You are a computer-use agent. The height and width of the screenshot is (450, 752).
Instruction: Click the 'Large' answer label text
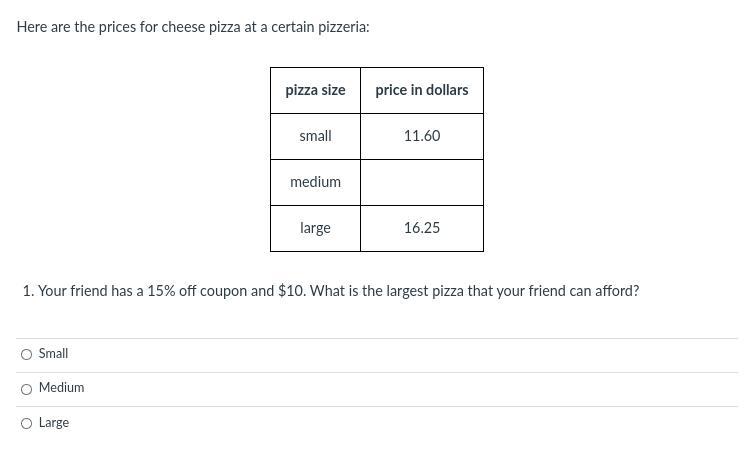pyautogui.click(x=54, y=423)
